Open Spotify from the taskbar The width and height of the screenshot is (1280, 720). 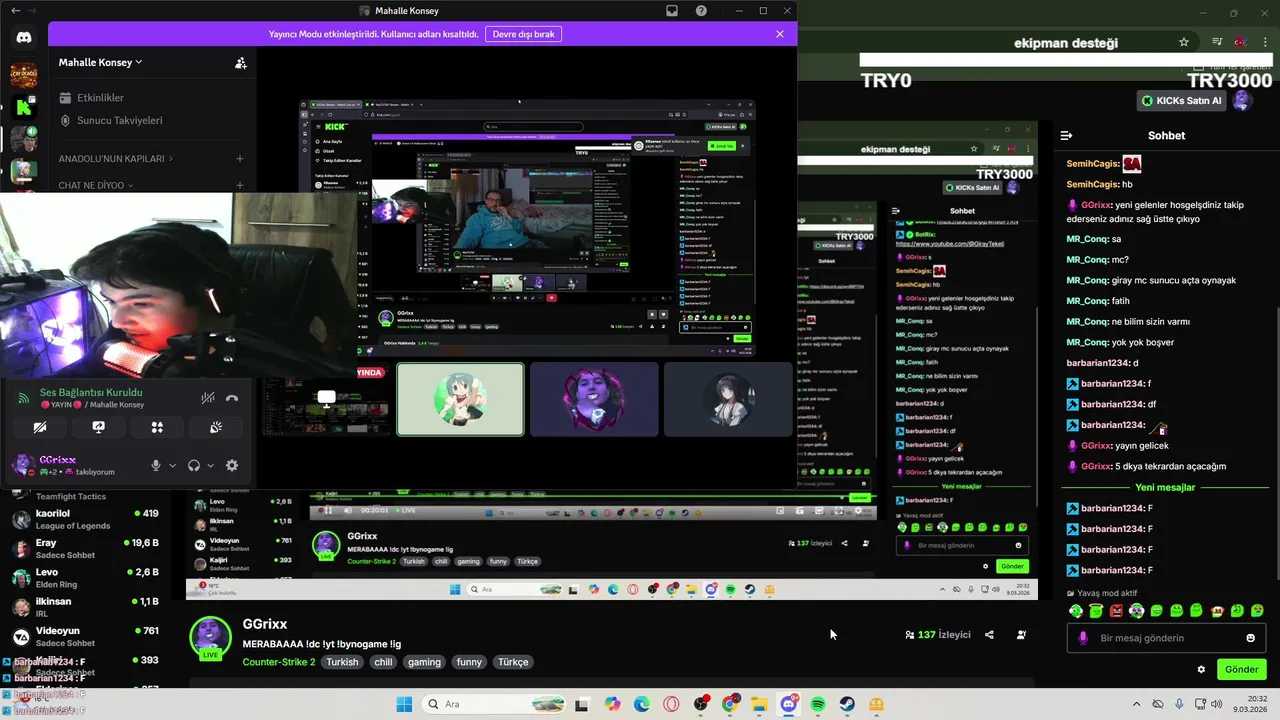tap(818, 704)
